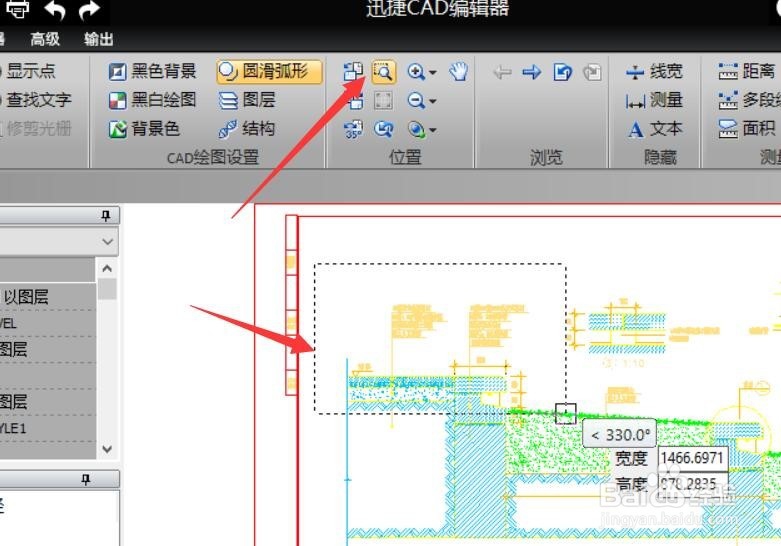
Task: Pin the upper left panel
Action: [105, 216]
